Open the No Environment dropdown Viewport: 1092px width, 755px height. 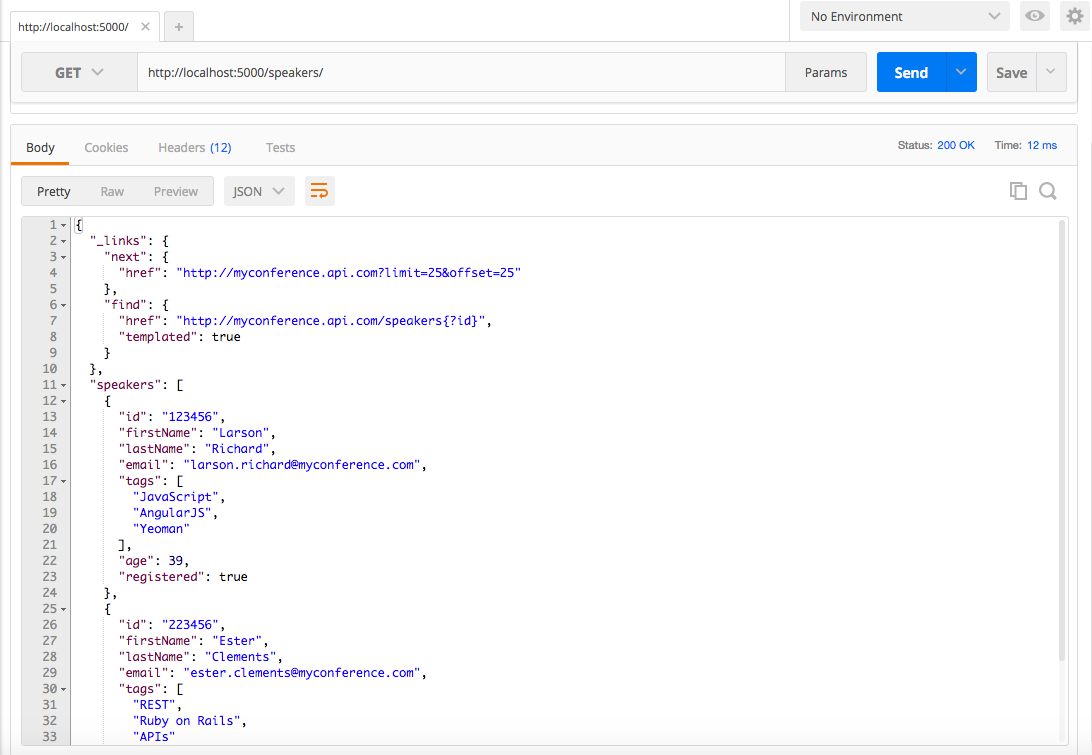(903, 16)
